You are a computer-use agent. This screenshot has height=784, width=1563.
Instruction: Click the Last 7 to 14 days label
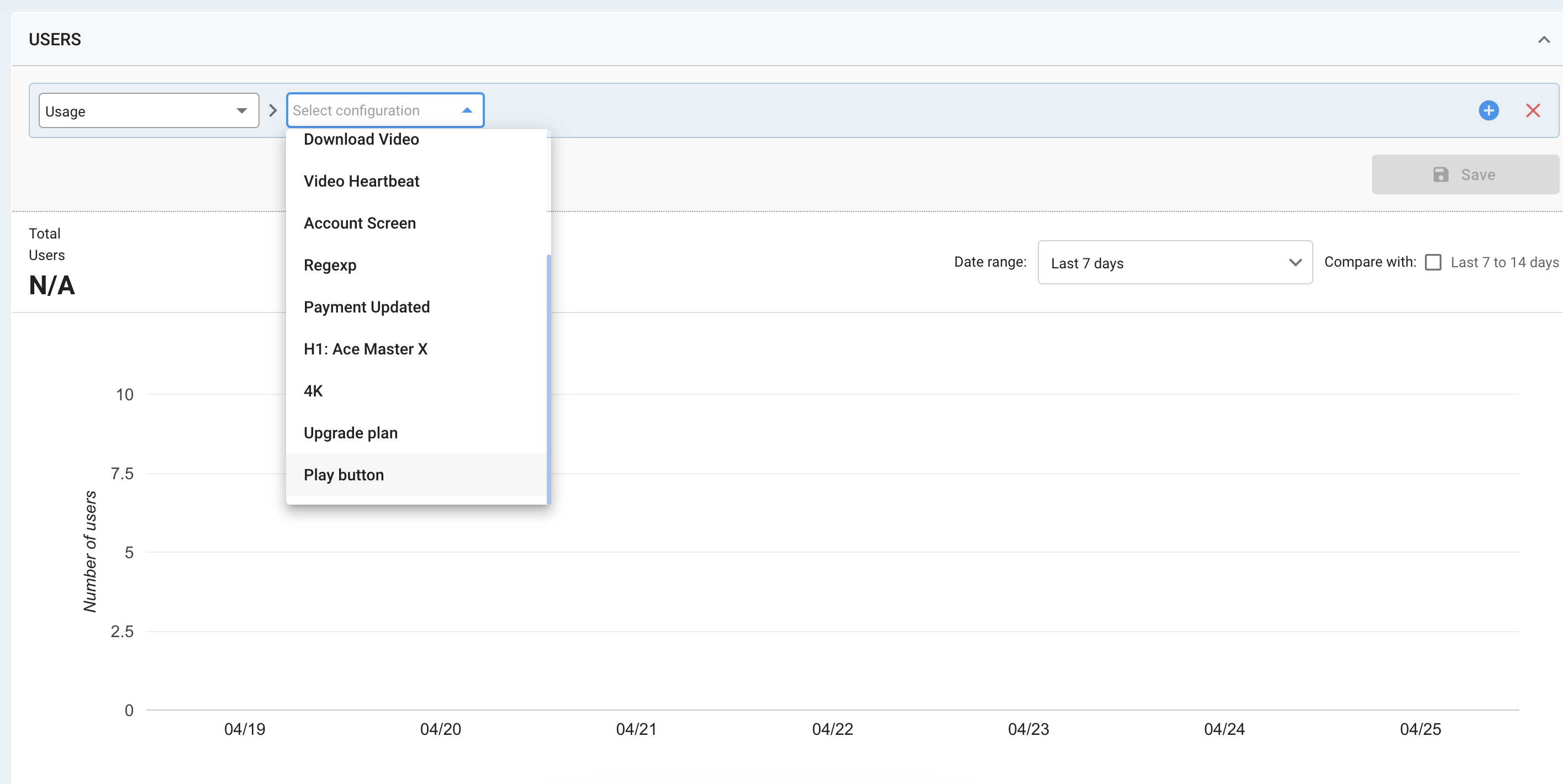tap(1504, 263)
